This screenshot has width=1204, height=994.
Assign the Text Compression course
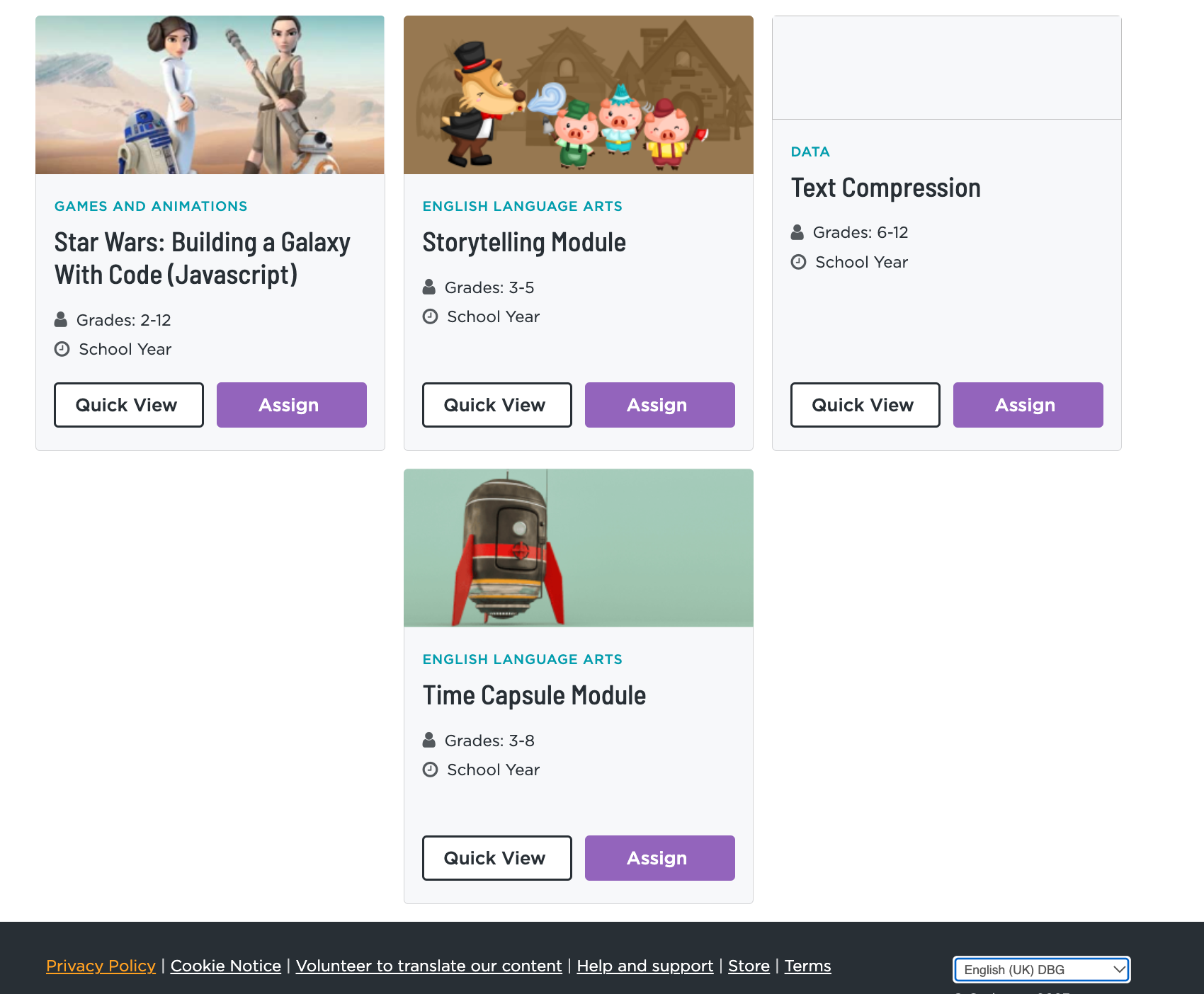1028,405
